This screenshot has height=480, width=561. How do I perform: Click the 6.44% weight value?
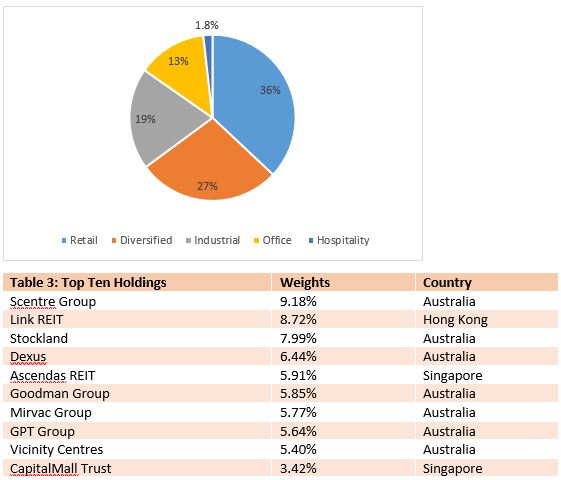(298, 357)
